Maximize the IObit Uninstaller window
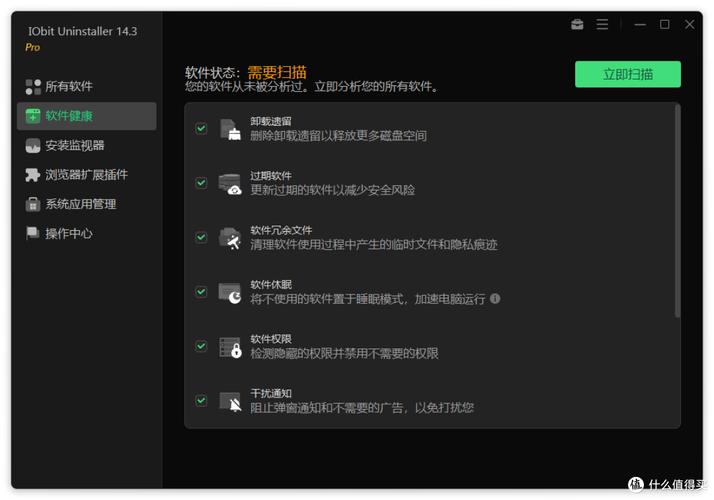This screenshot has width=714, height=500. coord(664,25)
